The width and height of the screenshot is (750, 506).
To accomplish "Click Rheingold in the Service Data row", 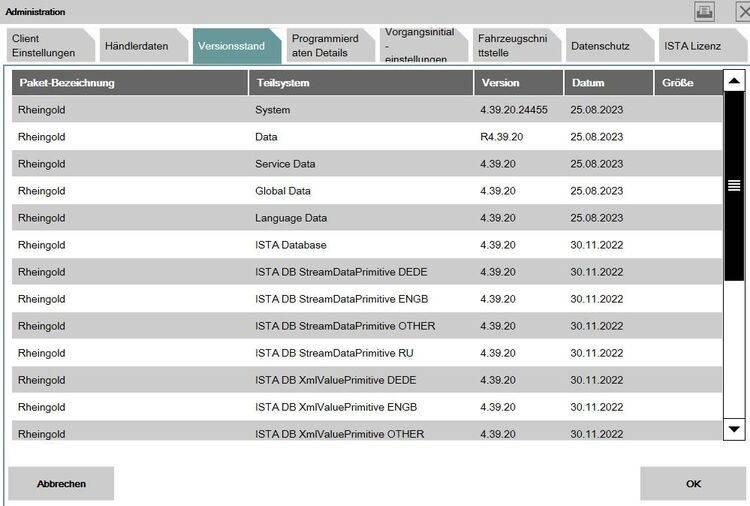I will click(42, 164).
